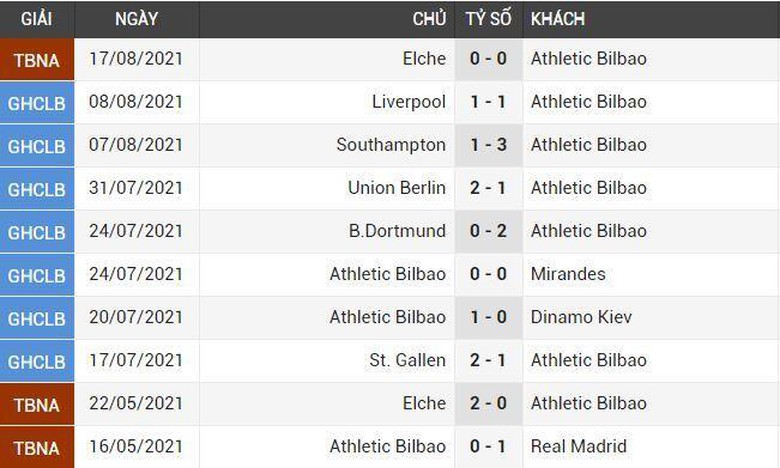Click the 1 - 3 score of Southampton match
Viewport: 780px width, 468px height.
[x=488, y=145]
